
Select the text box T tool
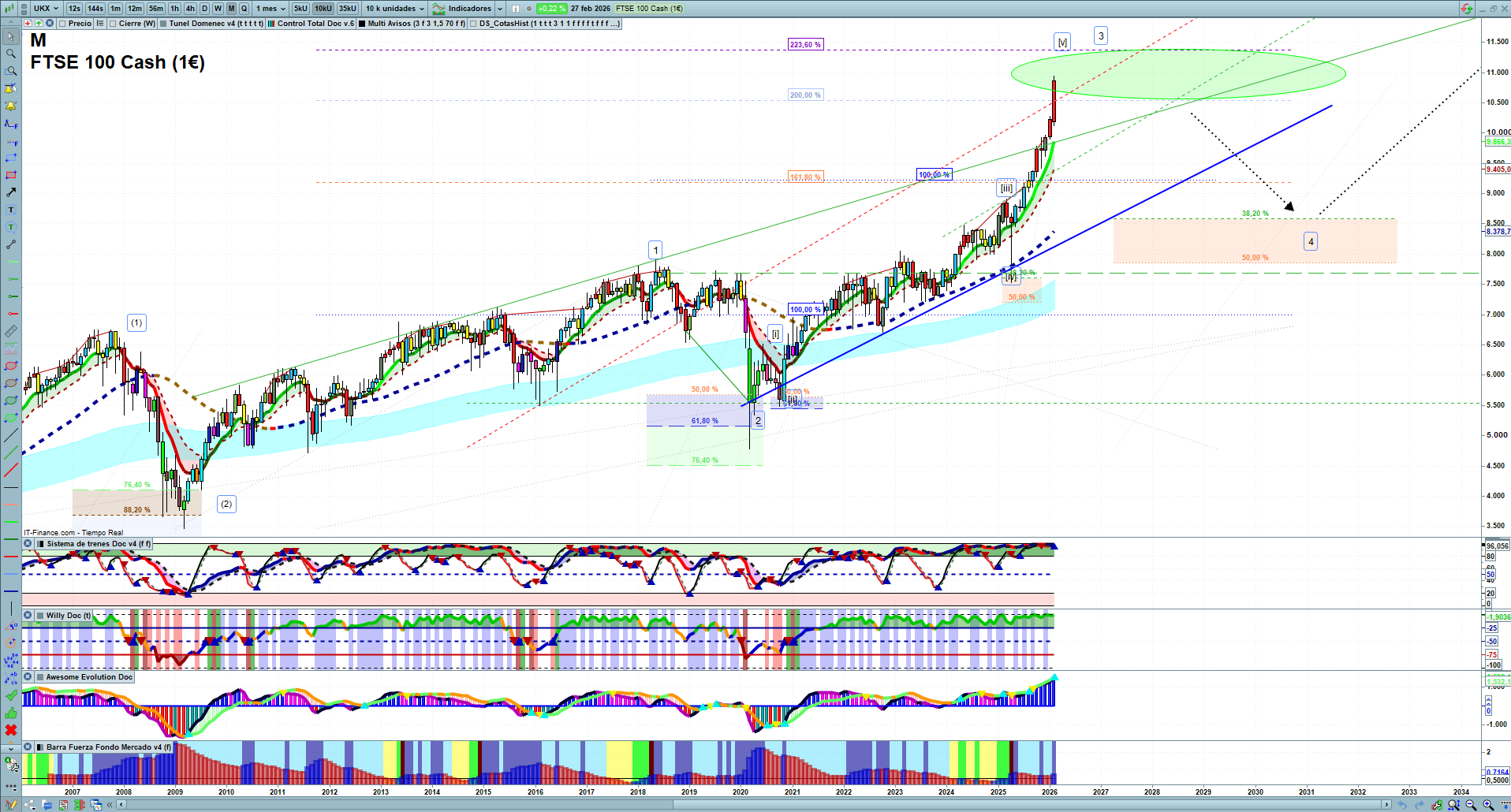(x=11, y=210)
